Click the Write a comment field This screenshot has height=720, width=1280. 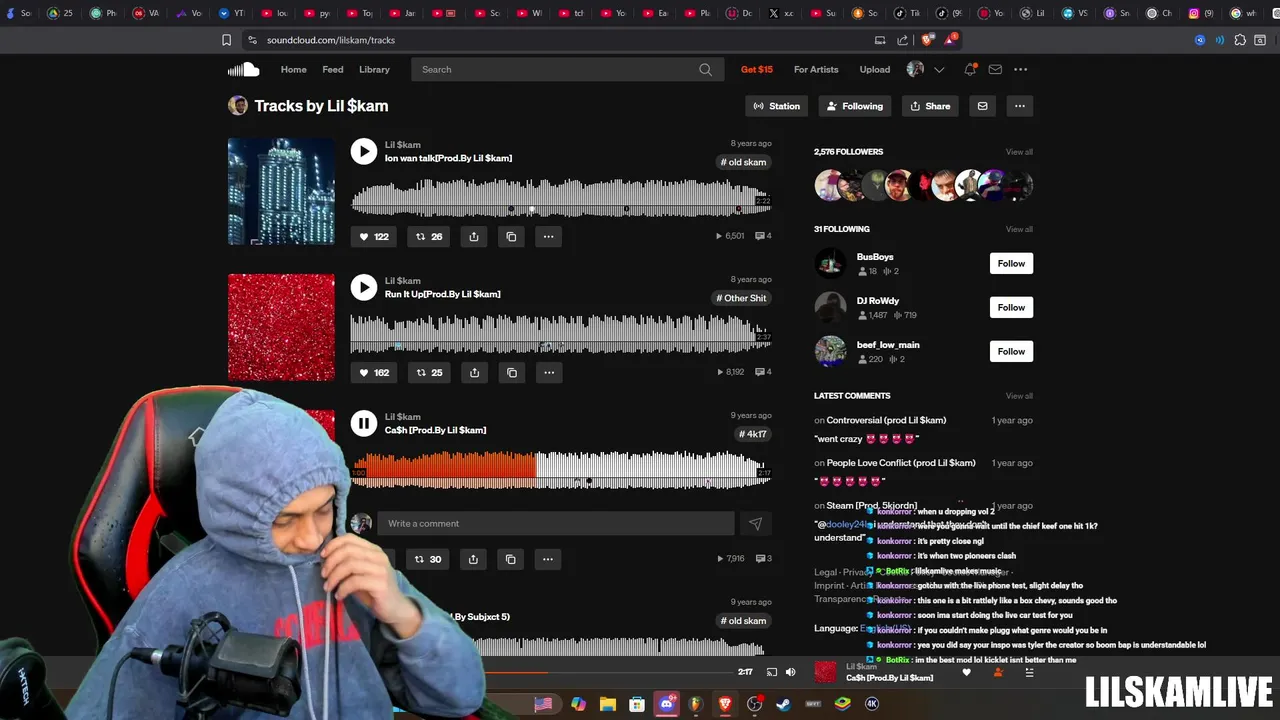pyautogui.click(x=556, y=523)
